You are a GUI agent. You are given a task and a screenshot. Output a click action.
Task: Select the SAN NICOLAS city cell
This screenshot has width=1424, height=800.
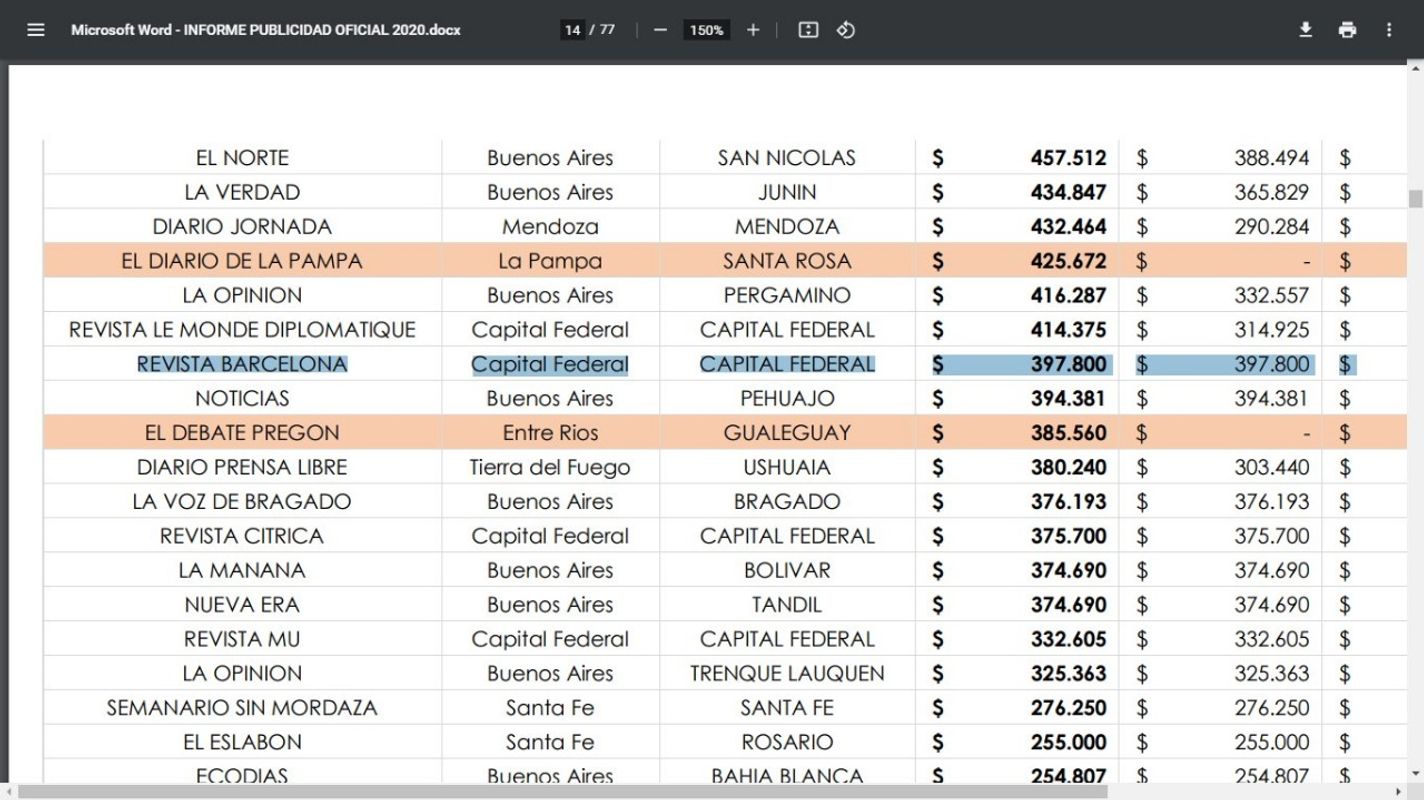[787, 158]
